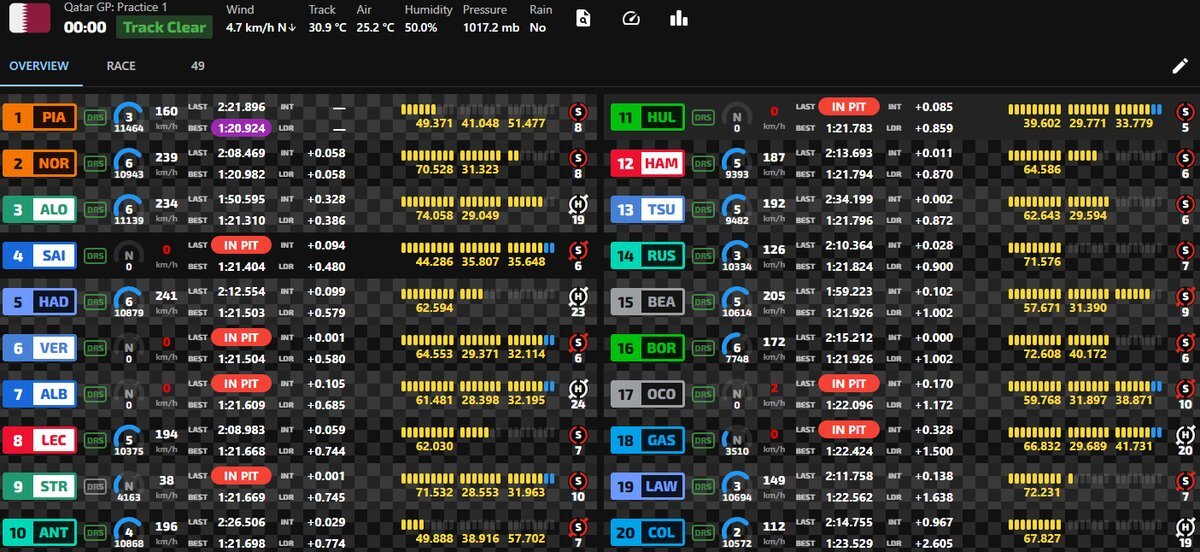Open the tab labeled 49

coord(197,66)
